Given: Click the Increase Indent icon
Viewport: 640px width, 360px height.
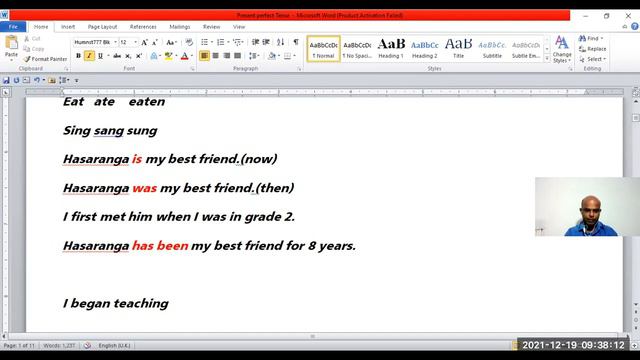Looking at the screenshot, I should (x=266, y=42).
